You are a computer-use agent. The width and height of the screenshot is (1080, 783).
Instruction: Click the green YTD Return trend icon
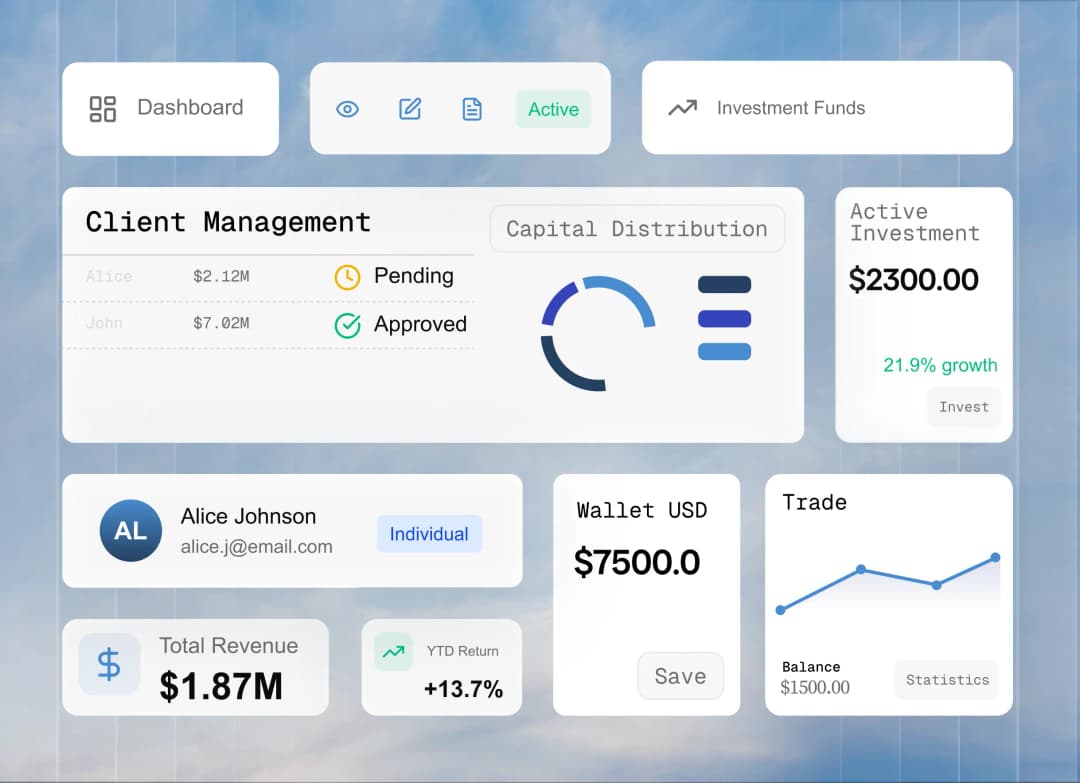pyautogui.click(x=393, y=652)
